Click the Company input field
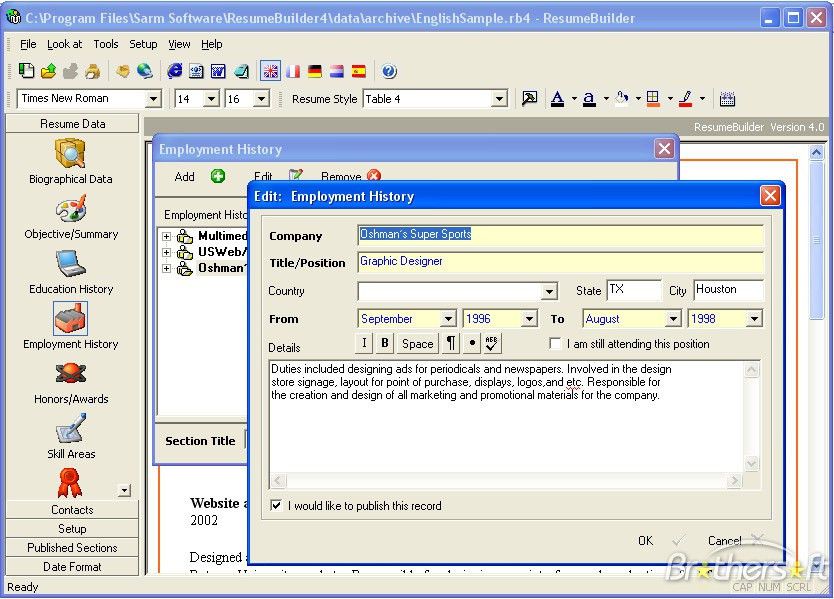This screenshot has height=599, width=834. tap(561, 235)
